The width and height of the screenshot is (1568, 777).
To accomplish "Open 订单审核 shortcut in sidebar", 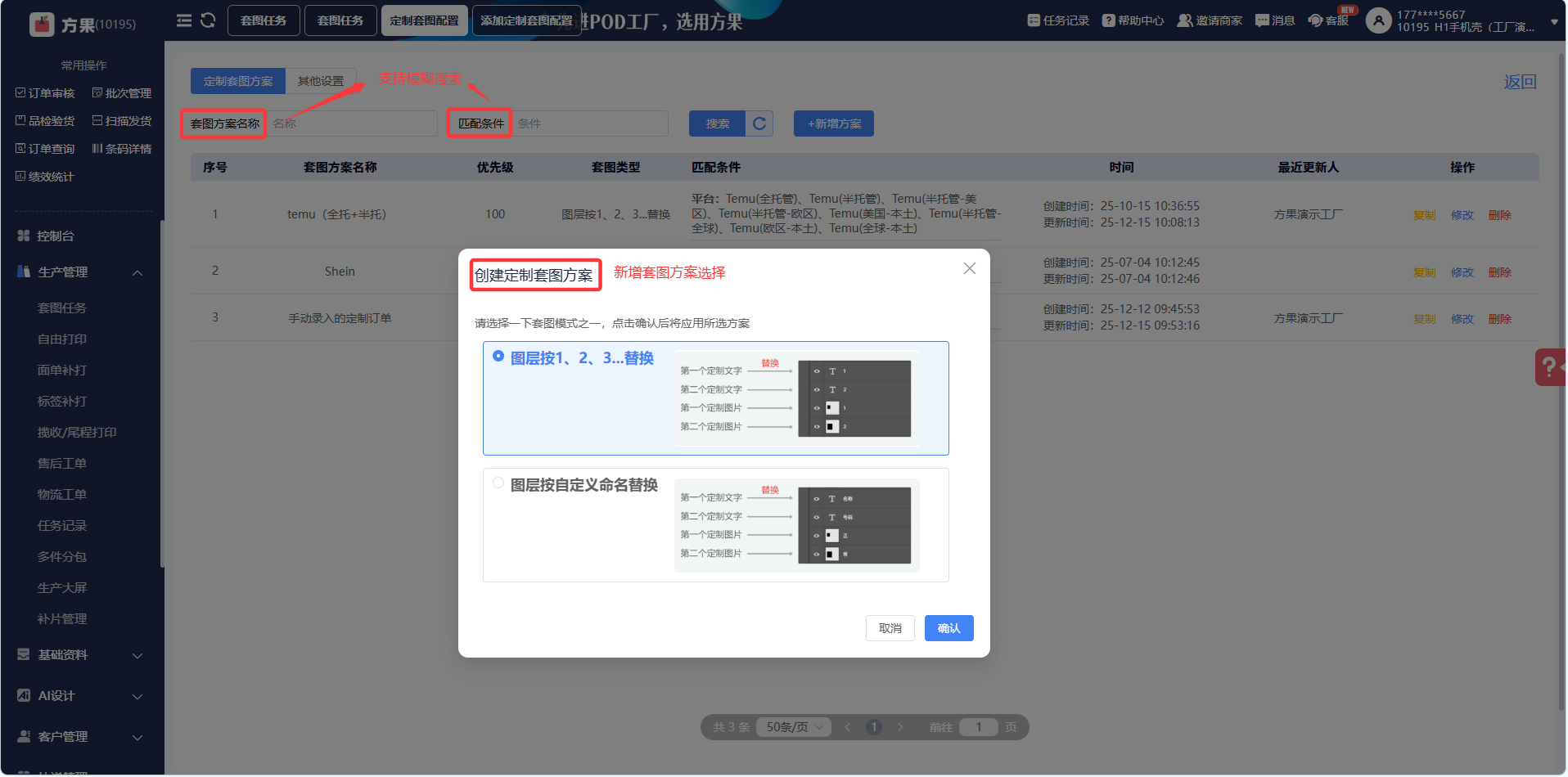I will tap(45, 93).
